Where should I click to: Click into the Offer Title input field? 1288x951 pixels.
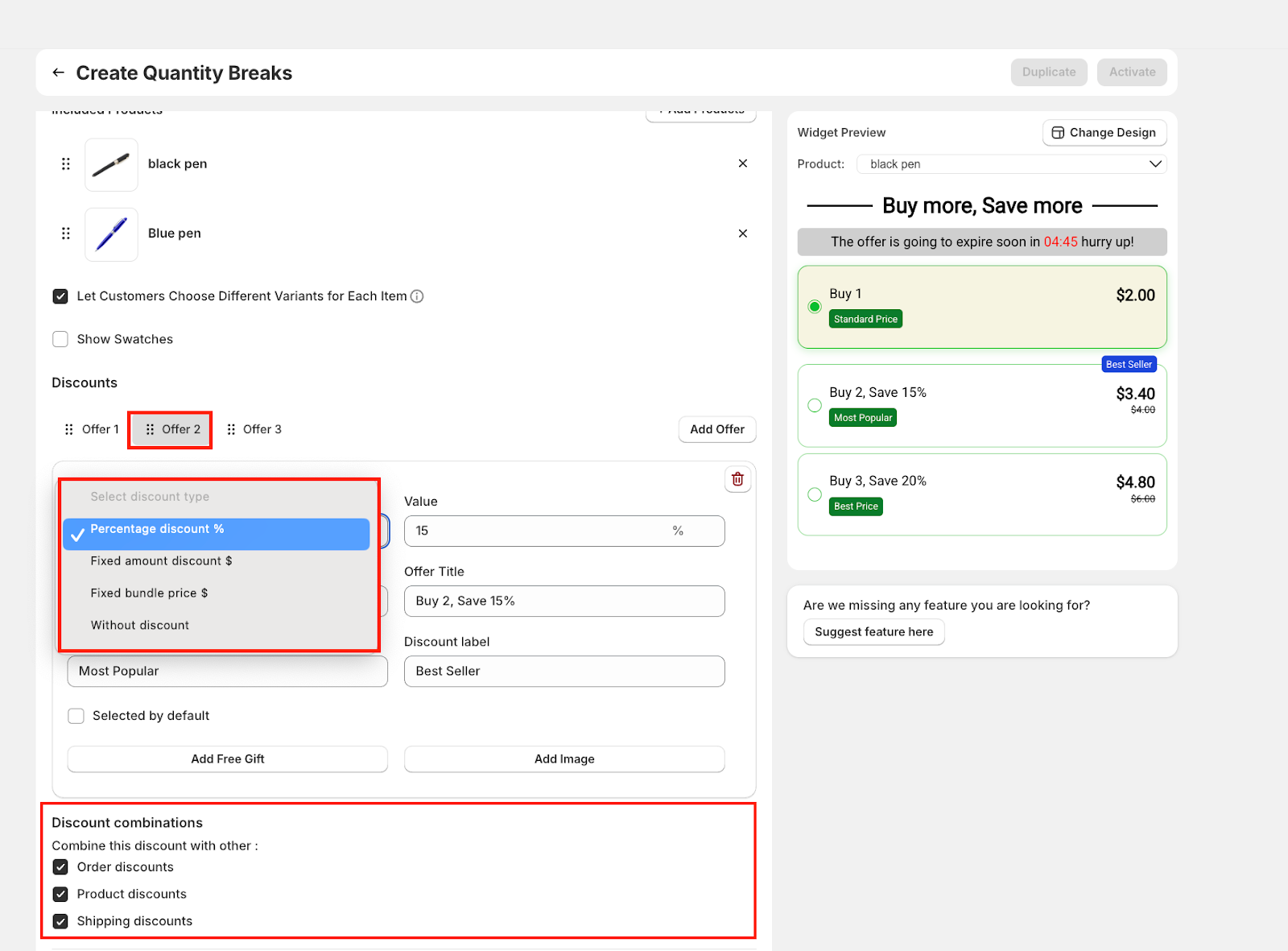[x=563, y=602]
